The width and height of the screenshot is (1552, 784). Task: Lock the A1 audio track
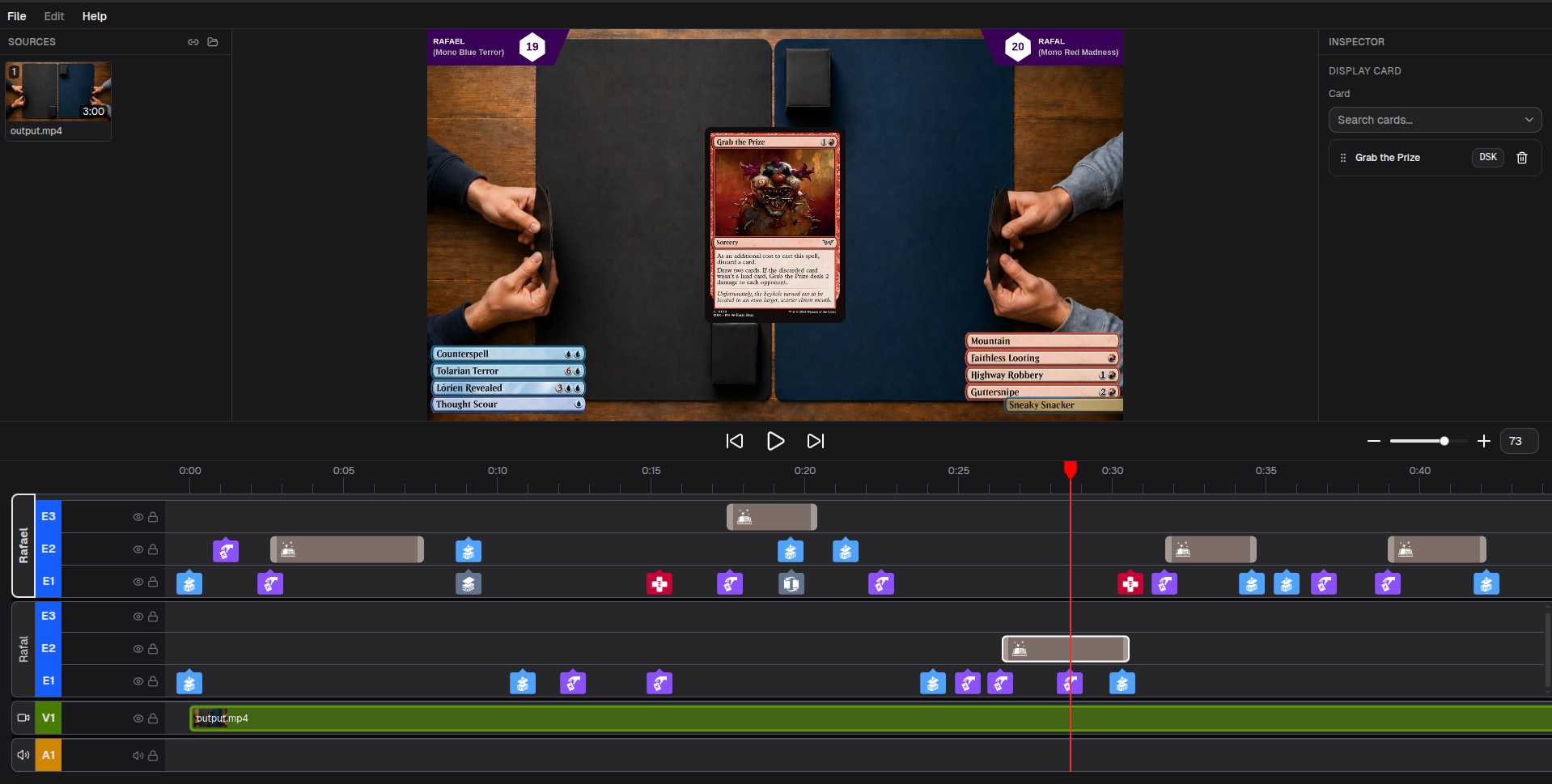click(x=153, y=756)
